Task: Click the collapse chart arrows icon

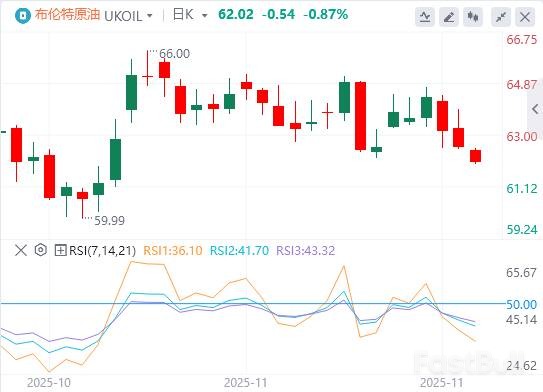Action: point(501,16)
